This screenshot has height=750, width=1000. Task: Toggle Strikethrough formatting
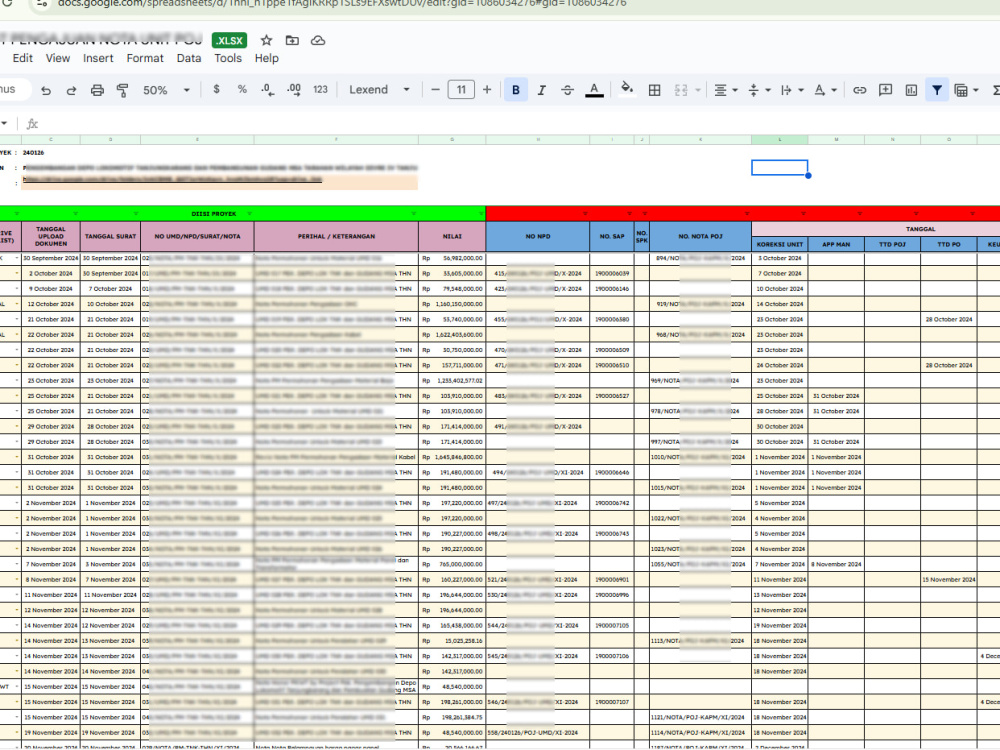tap(567, 90)
